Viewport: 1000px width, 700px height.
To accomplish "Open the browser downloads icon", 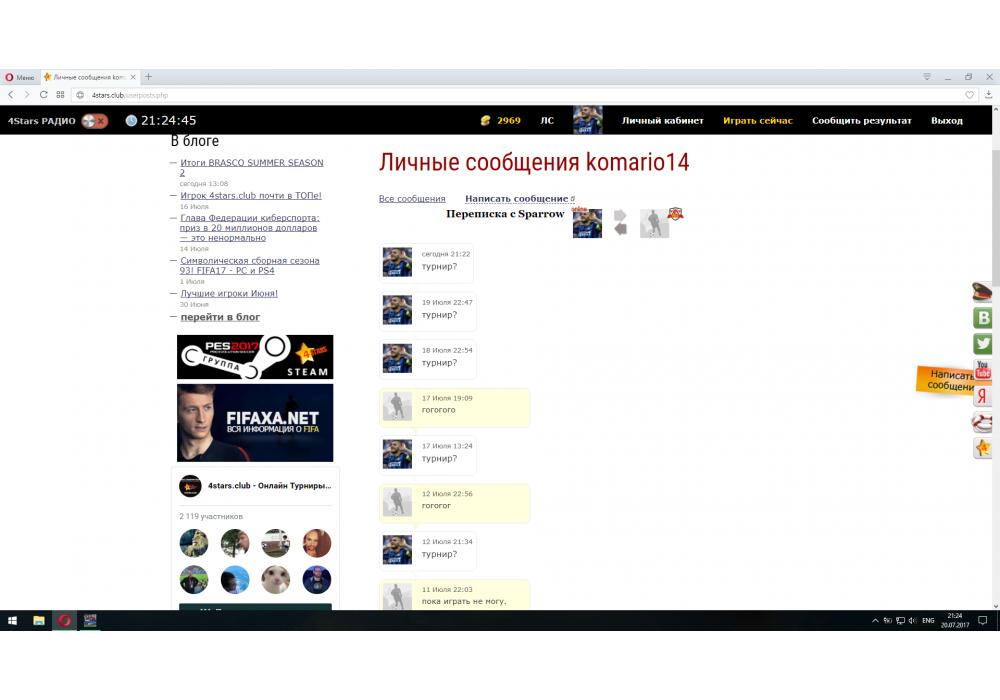I will pos(989,94).
